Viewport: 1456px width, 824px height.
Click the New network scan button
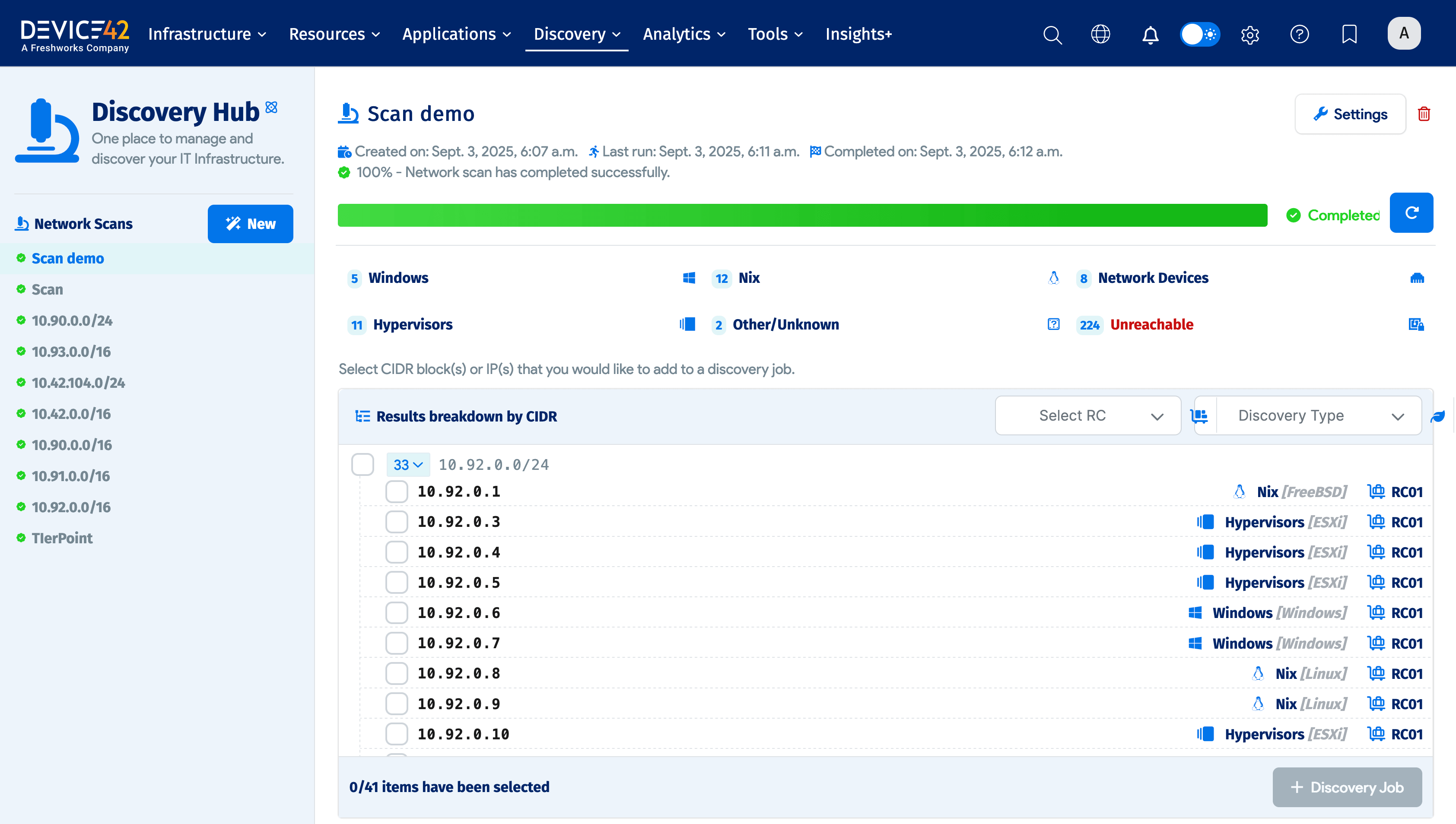tap(250, 224)
